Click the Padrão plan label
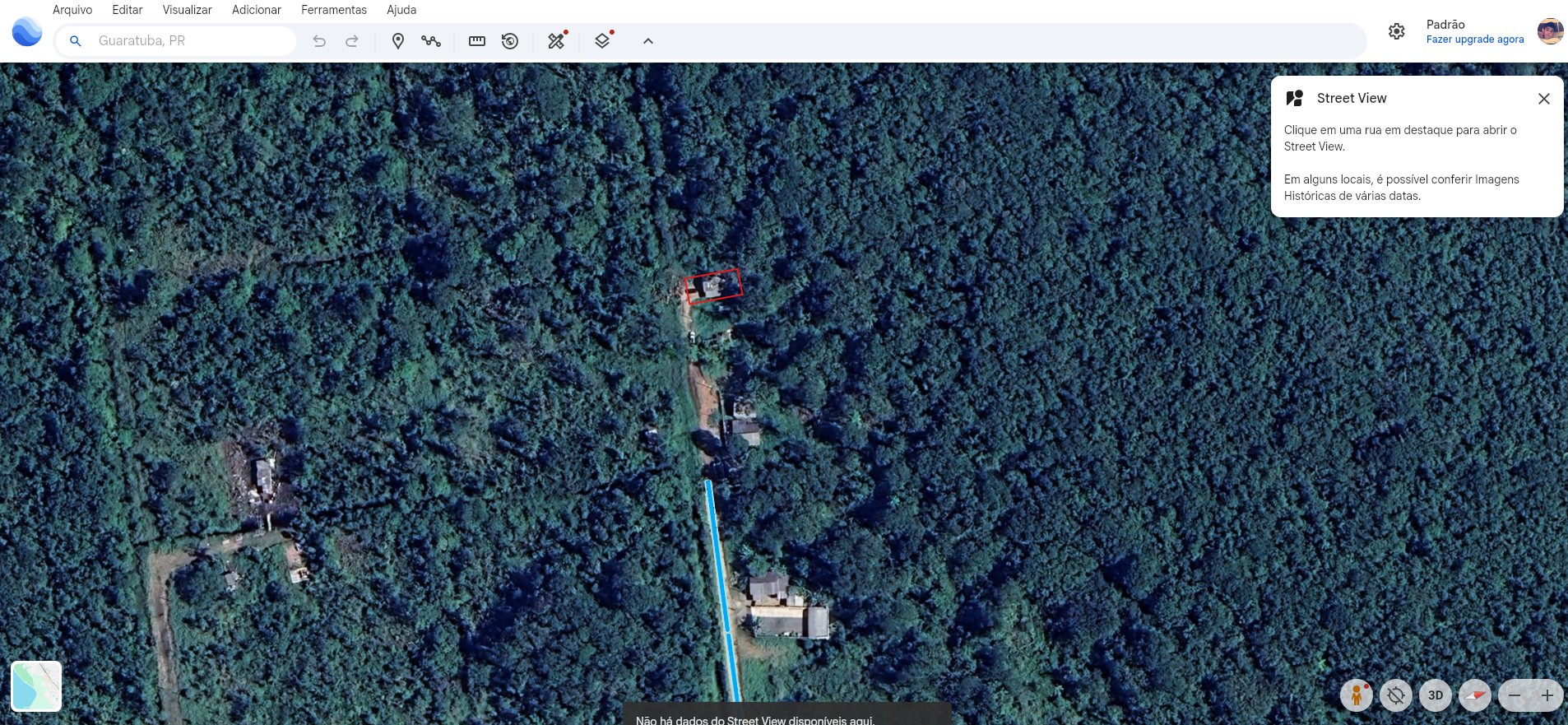 click(1445, 25)
